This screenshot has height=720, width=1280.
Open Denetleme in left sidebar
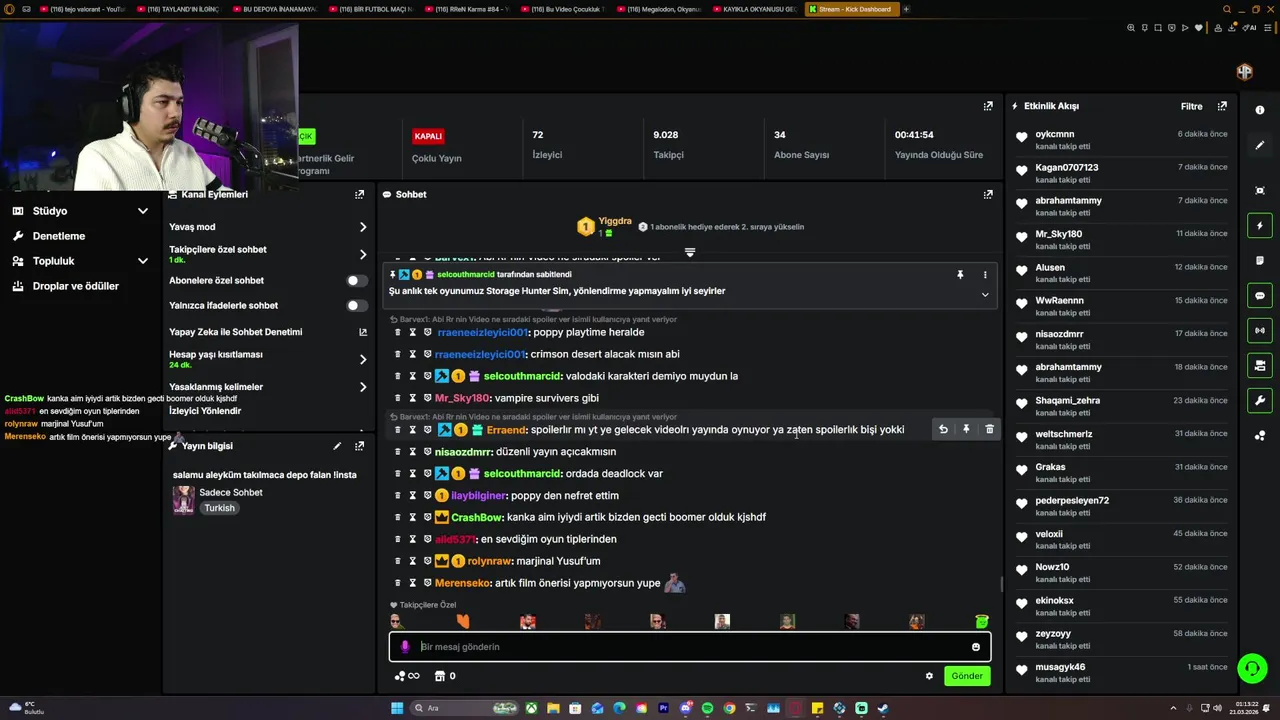[59, 236]
